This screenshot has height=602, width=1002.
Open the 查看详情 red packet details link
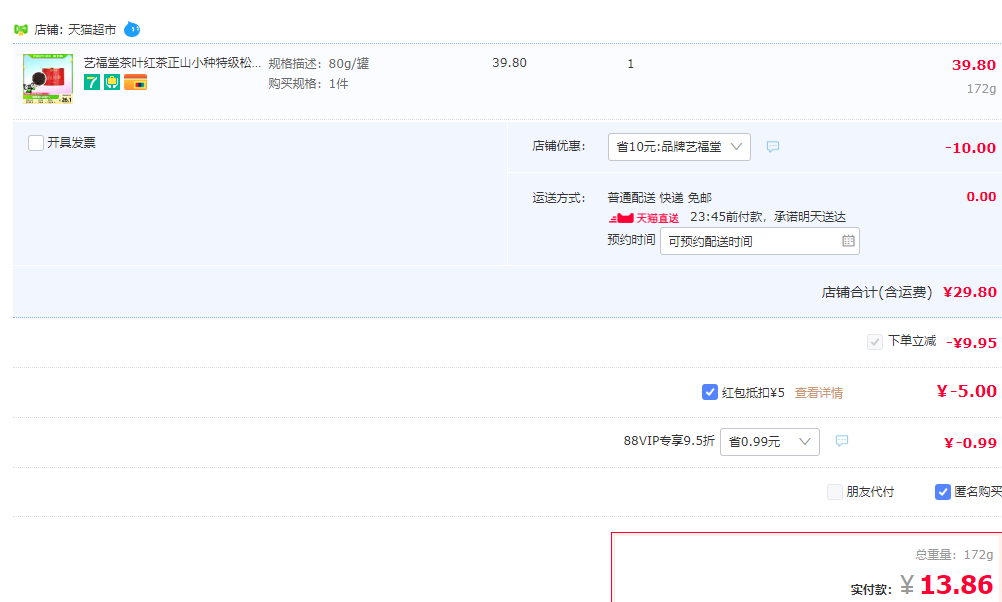(819, 393)
